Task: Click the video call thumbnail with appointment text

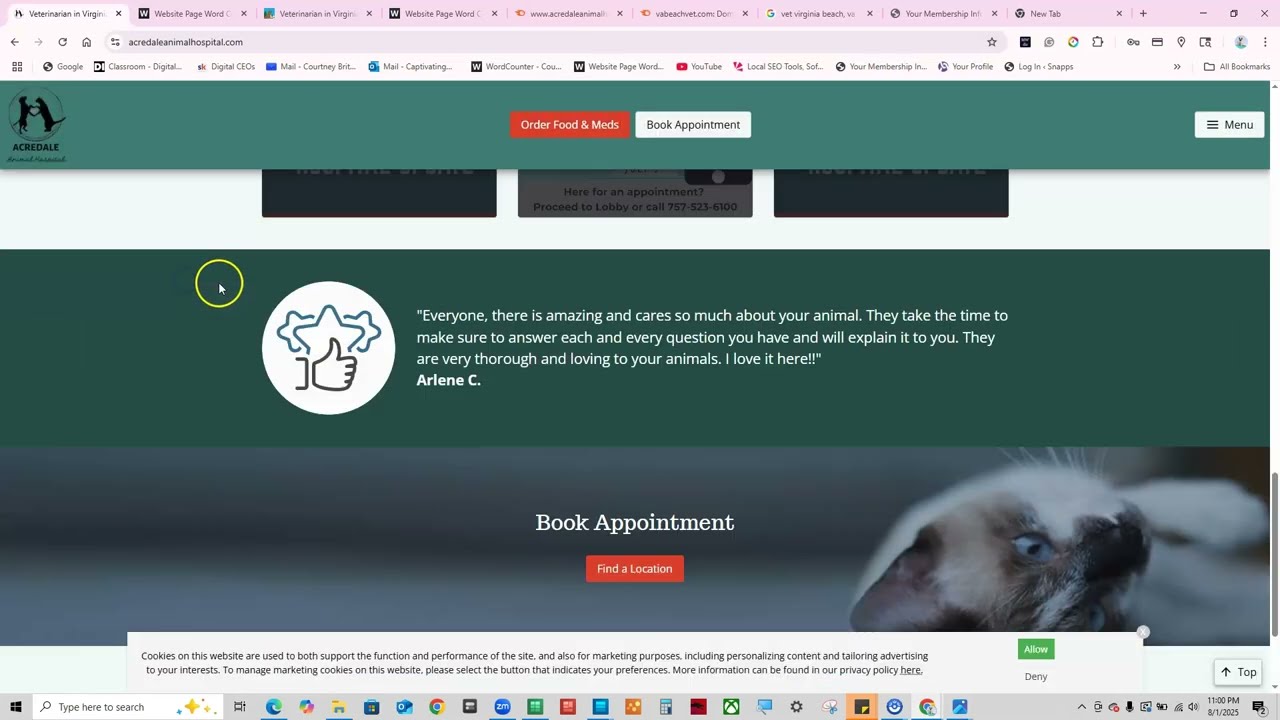Action: pyautogui.click(x=635, y=193)
